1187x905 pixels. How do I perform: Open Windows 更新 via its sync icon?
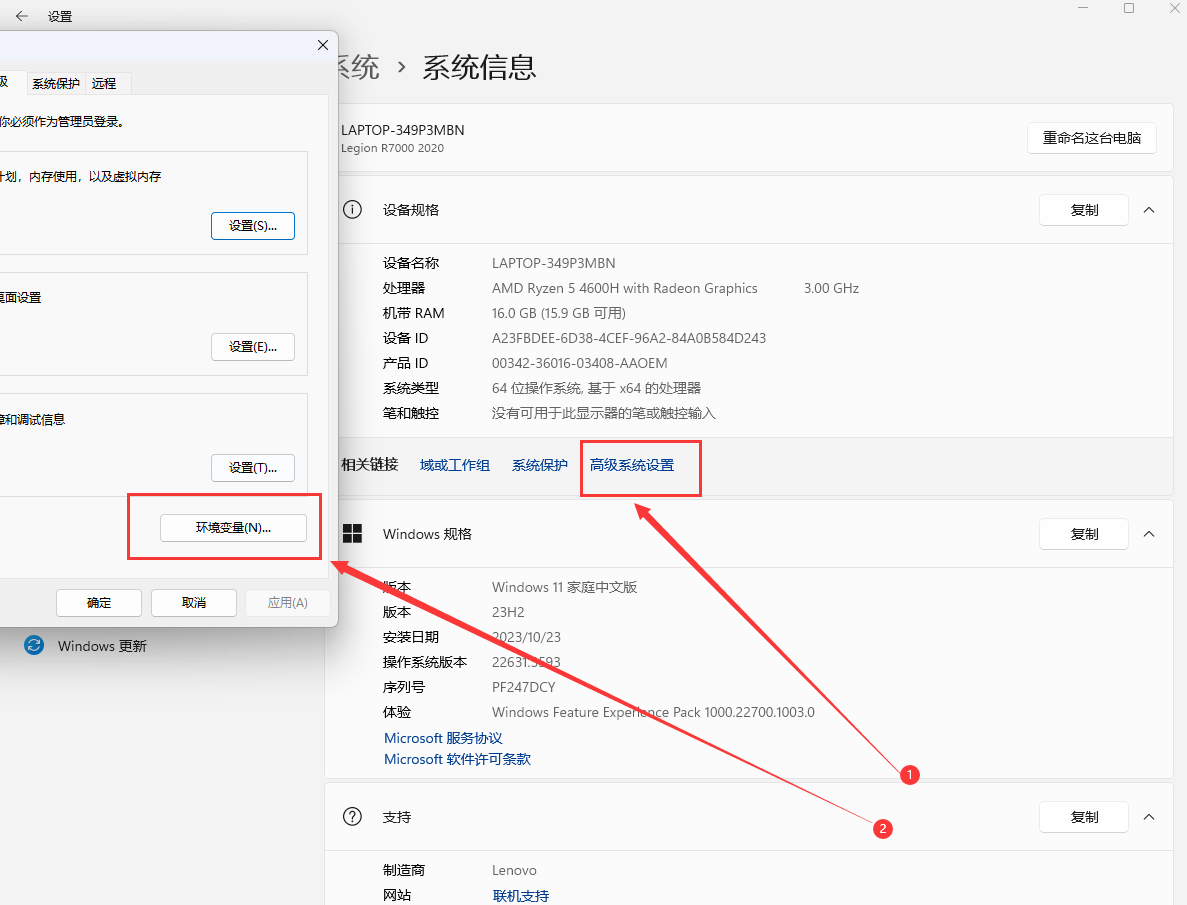point(34,645)
